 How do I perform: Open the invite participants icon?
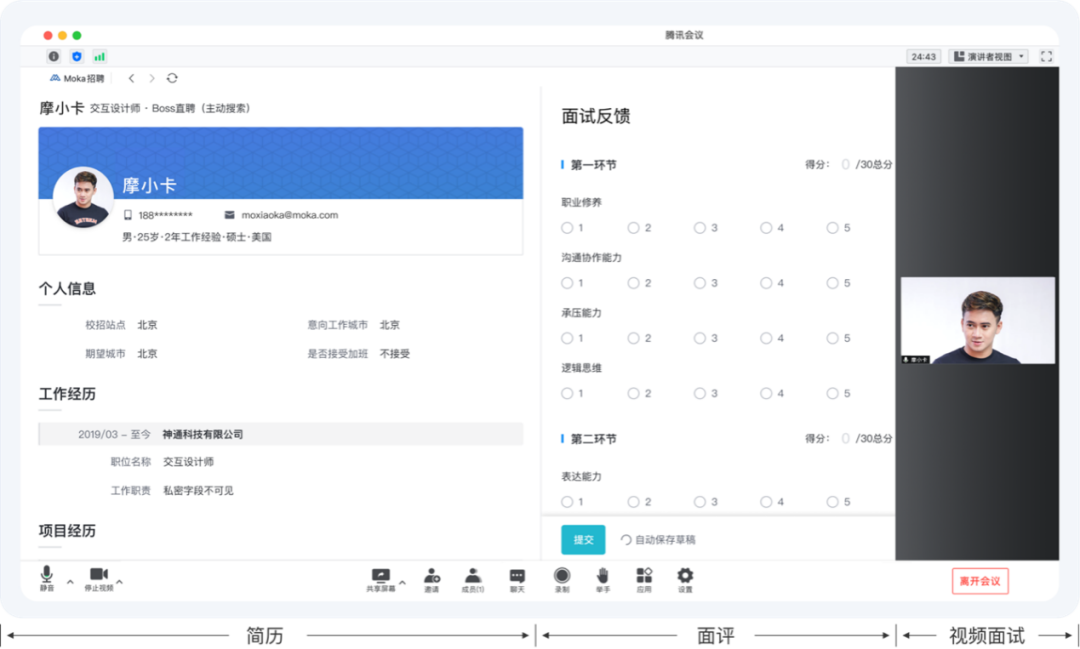tap(432, 576)
